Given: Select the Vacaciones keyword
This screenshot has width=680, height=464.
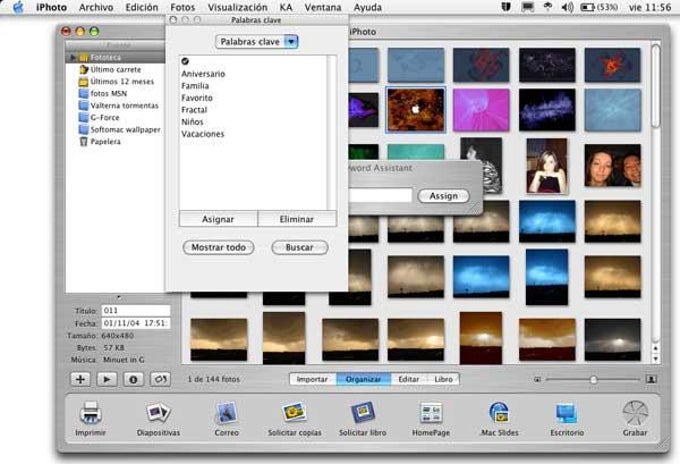Looking at the screenshot, I should coord(203,134).
